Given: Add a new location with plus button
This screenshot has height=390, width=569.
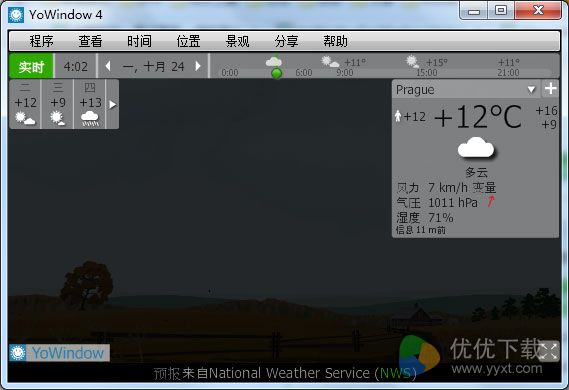Looking at the screenshot, I should coord(550,89).
